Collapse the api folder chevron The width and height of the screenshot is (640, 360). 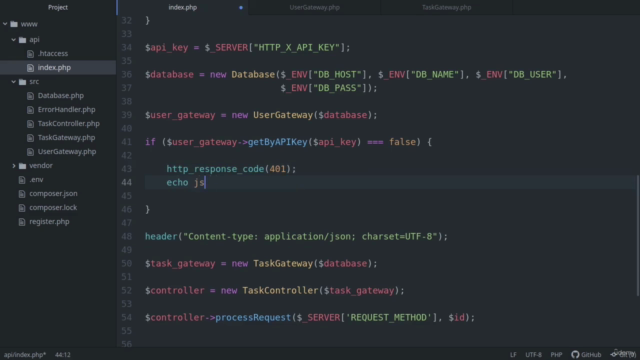pos(13,40)
